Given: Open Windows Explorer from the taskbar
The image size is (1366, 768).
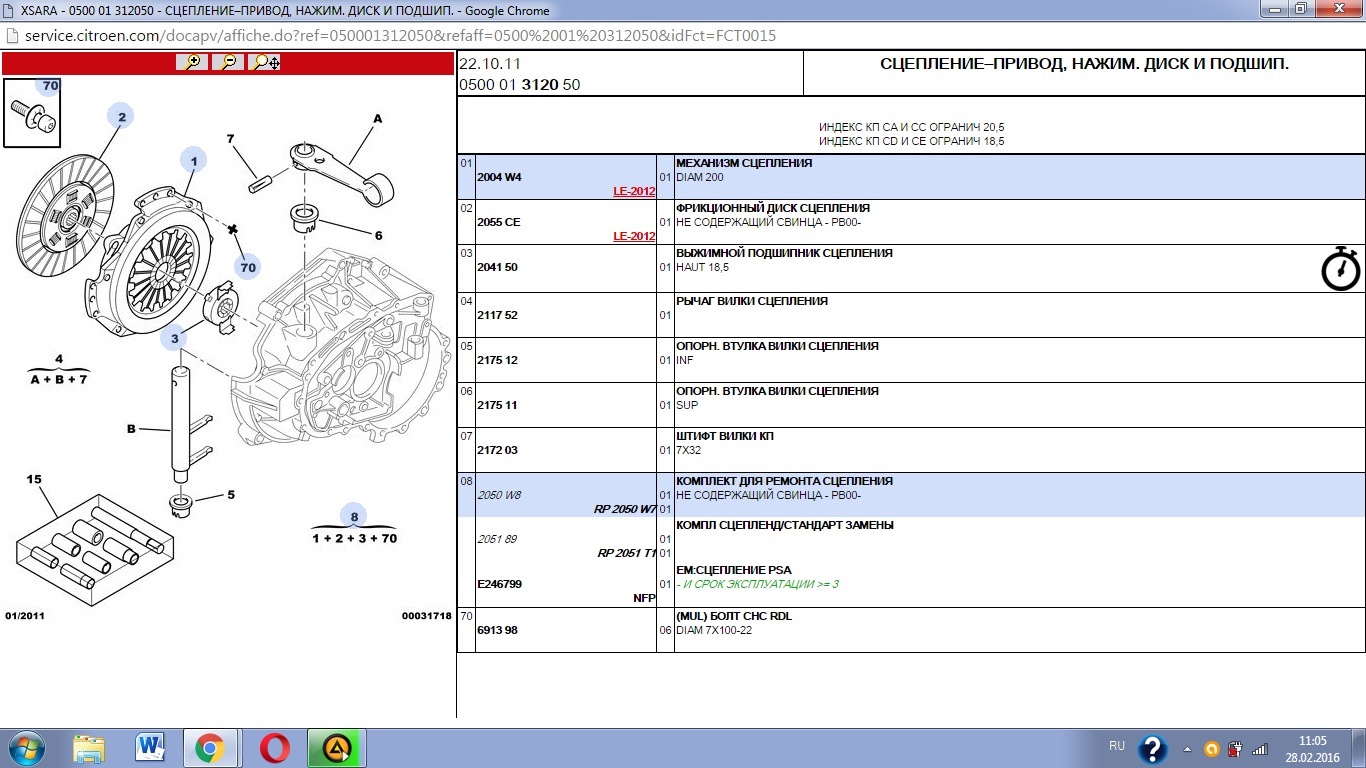Looking at the screenshot, I should pos(89,748).
